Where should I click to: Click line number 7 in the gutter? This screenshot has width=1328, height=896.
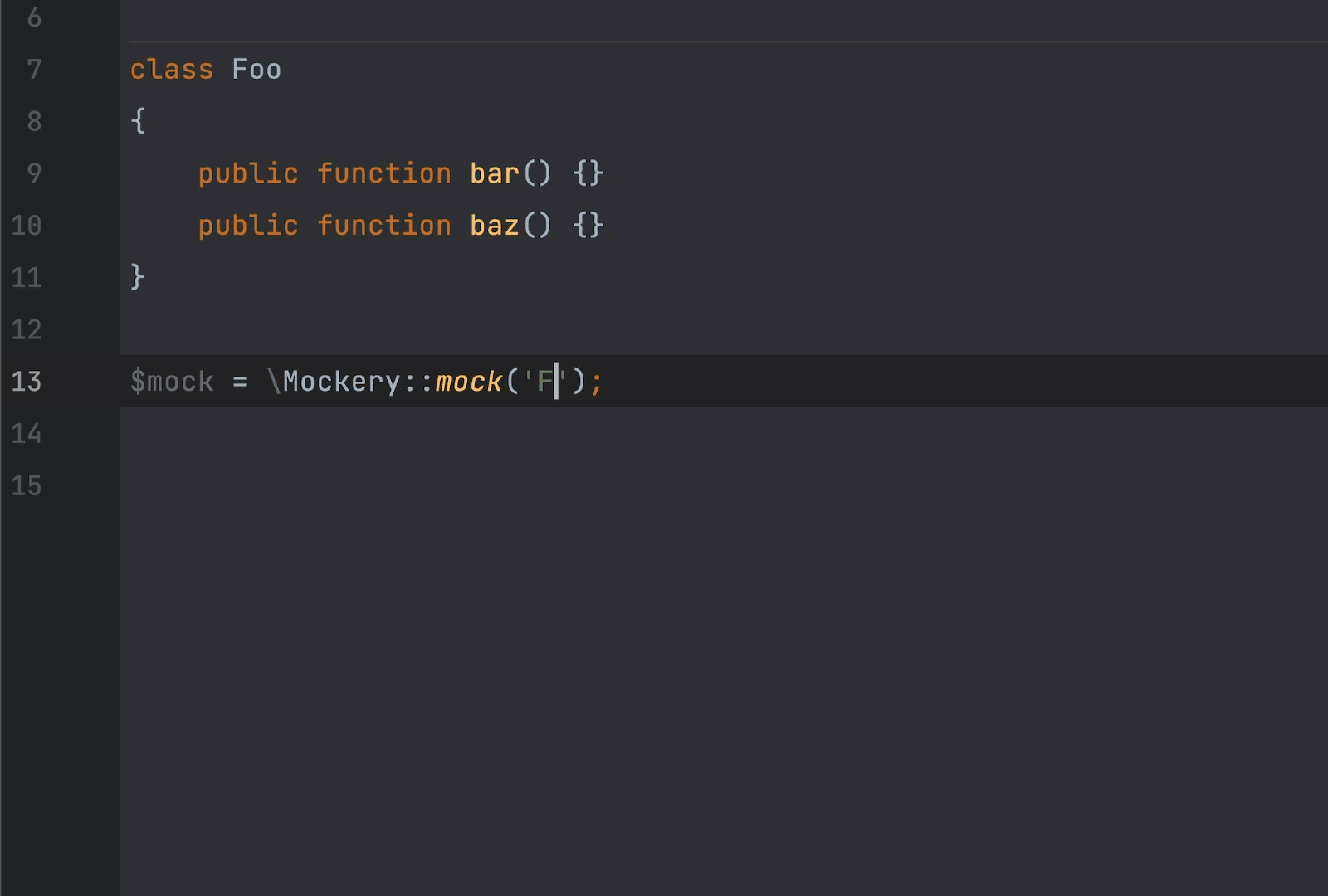click(x=34, y=69)
